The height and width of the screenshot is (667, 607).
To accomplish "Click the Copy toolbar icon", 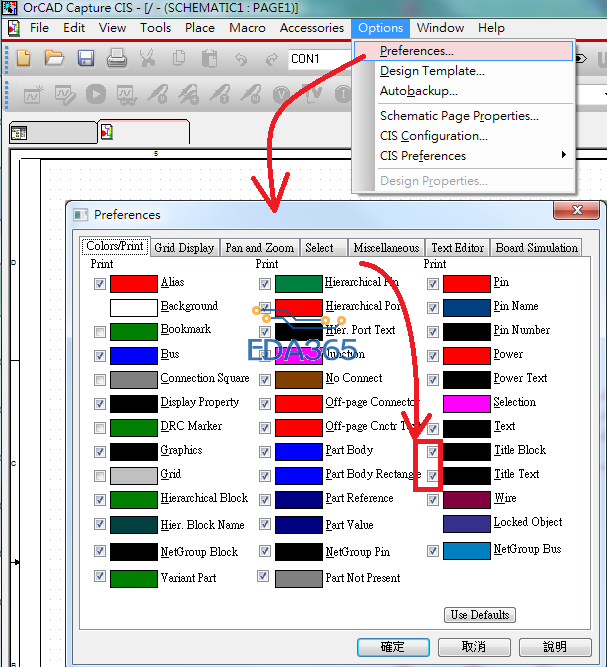I will [179, 58].
